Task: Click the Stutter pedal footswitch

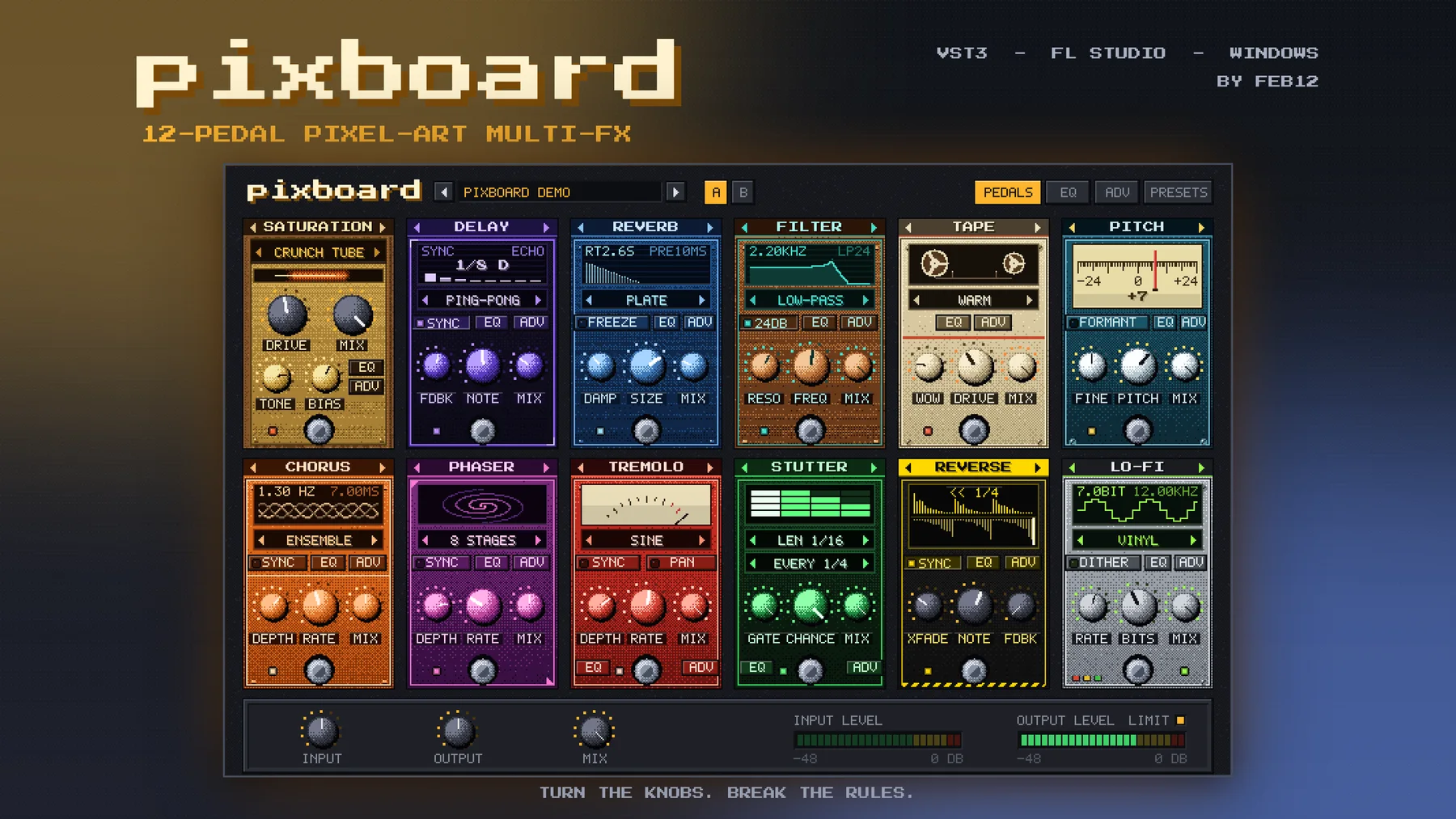Action: (810, 670)
